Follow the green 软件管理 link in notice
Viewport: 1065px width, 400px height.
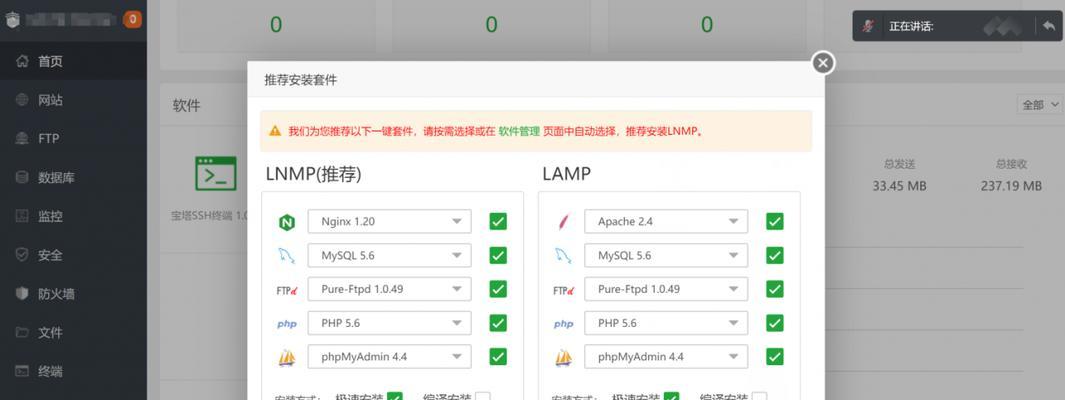click(x=519, y=131)
